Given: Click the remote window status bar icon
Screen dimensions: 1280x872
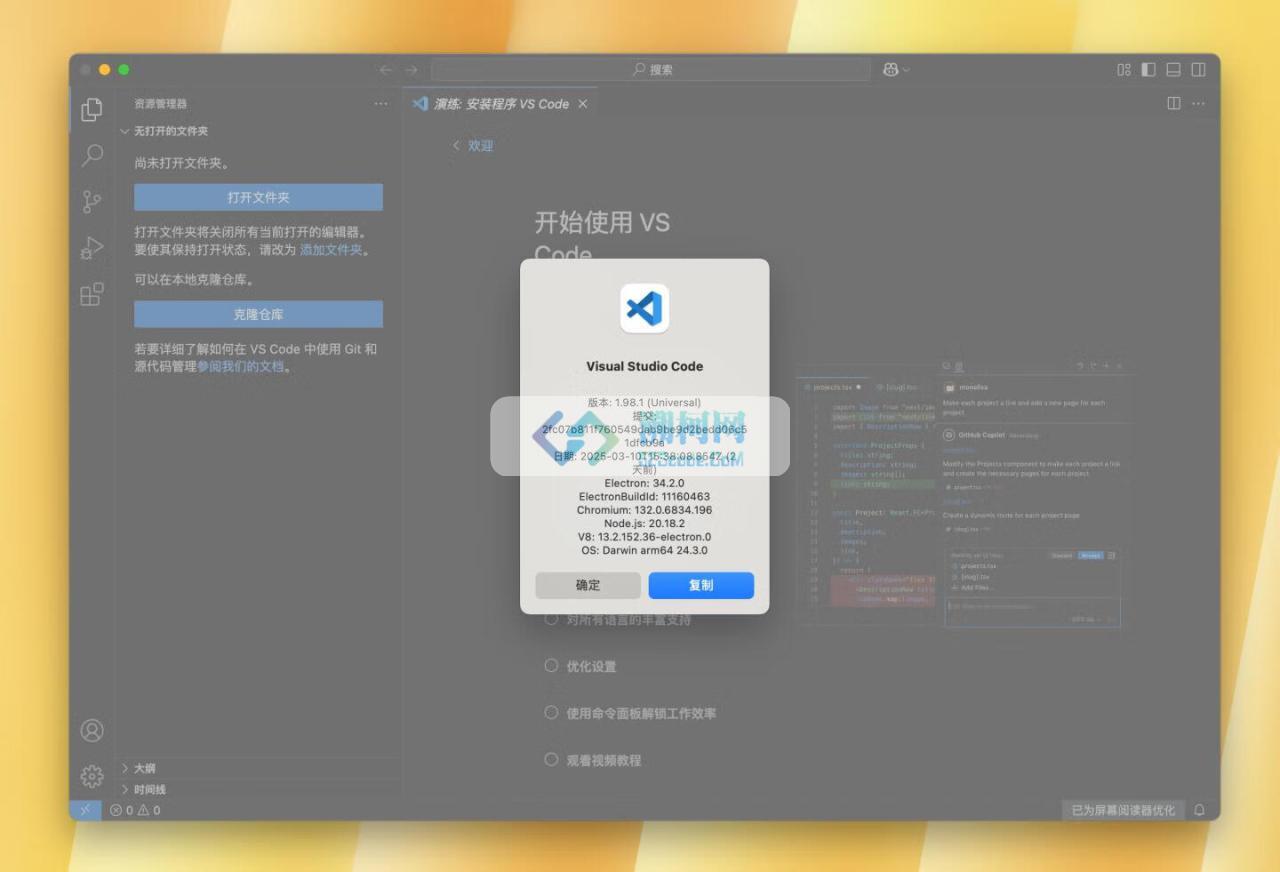Looking at the screenshot, I should [x=85, y=810].
